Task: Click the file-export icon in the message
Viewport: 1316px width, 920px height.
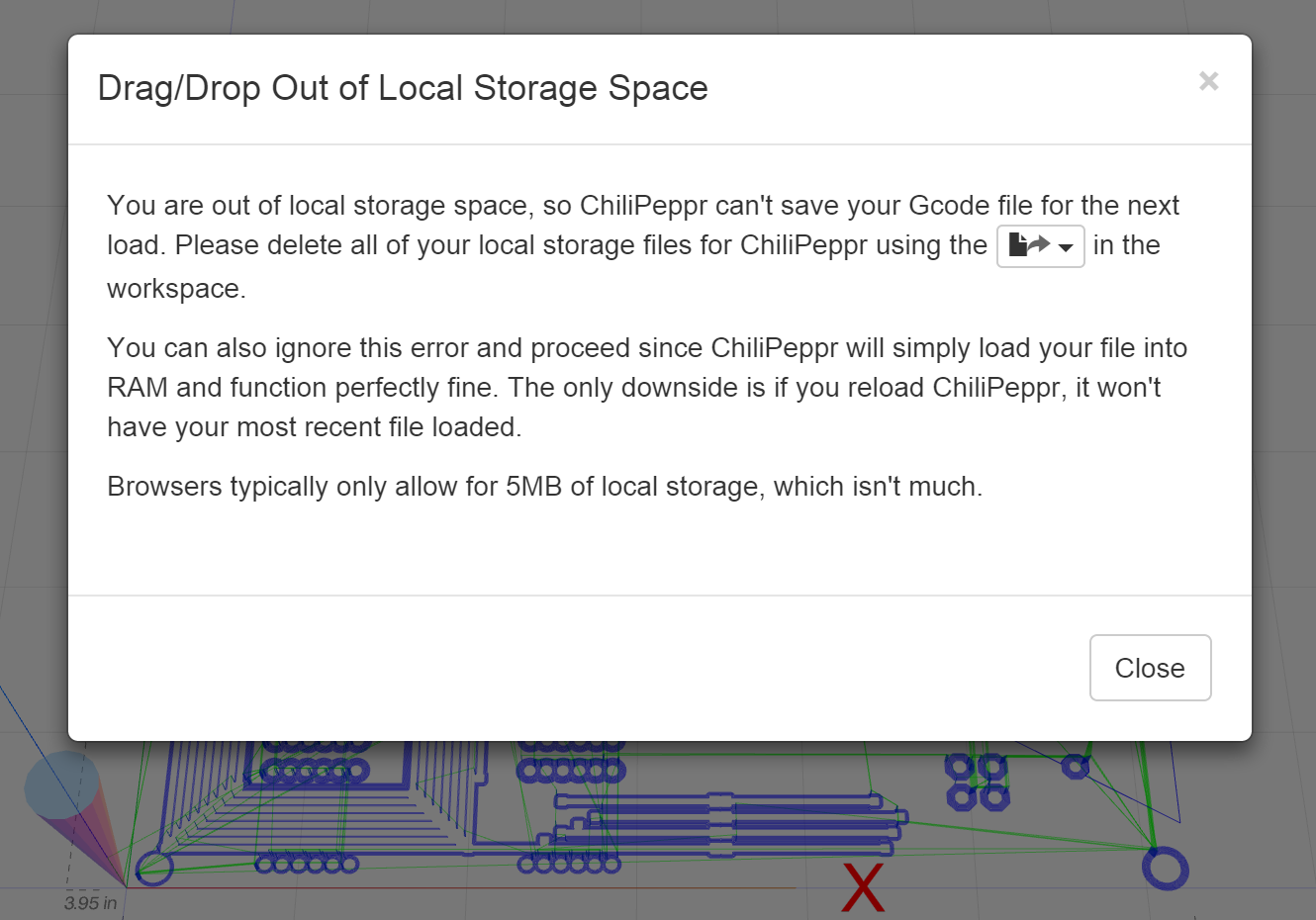Action: (x=1028, y=245)
